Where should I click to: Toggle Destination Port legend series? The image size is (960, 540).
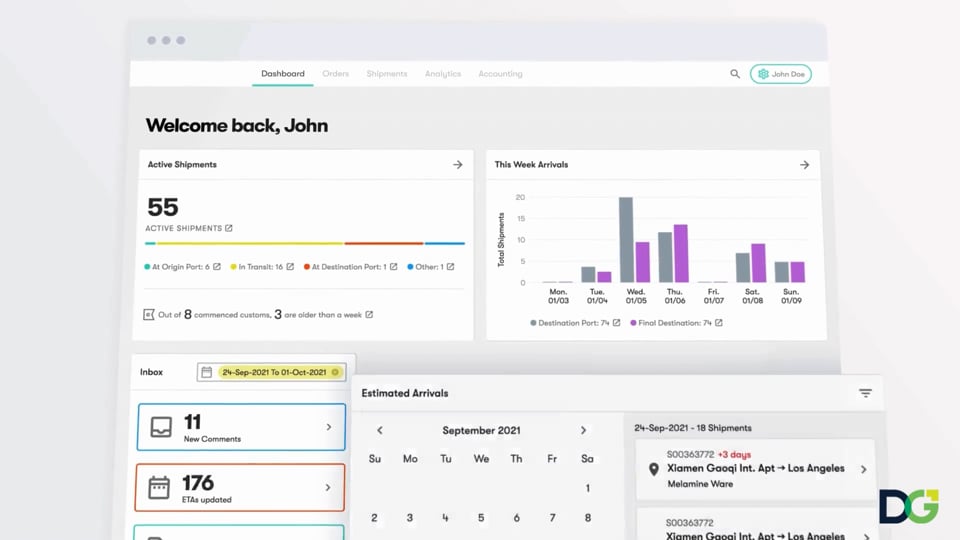[x=569, y=323]
